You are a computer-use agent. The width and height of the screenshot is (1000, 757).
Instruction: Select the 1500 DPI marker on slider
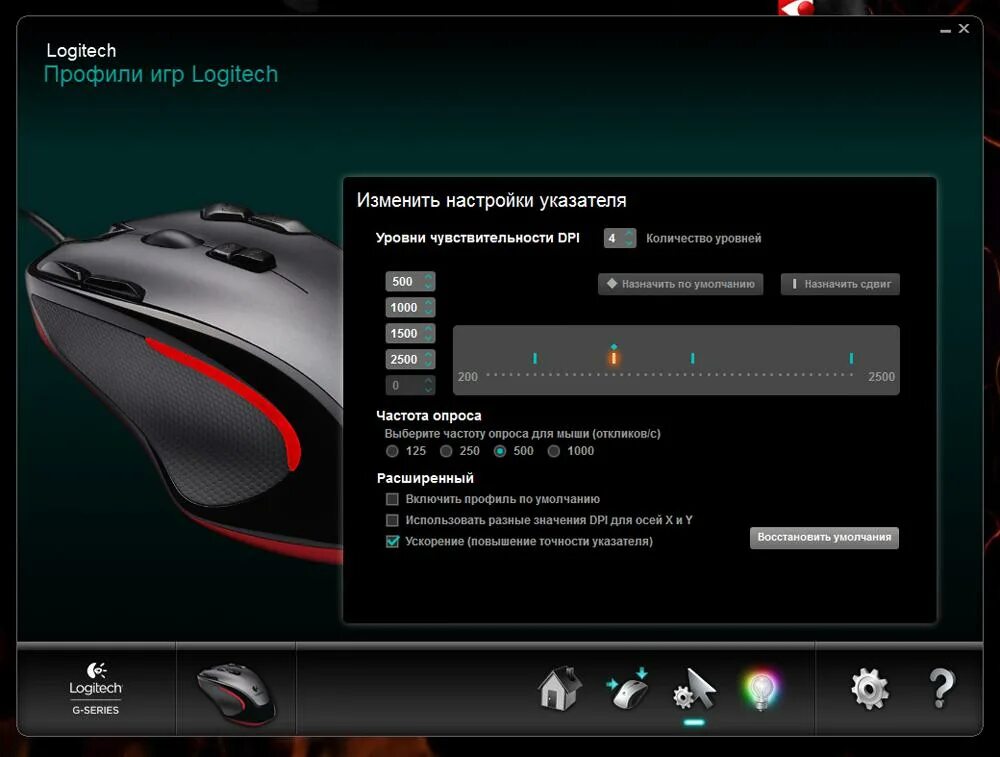(693, 358)
